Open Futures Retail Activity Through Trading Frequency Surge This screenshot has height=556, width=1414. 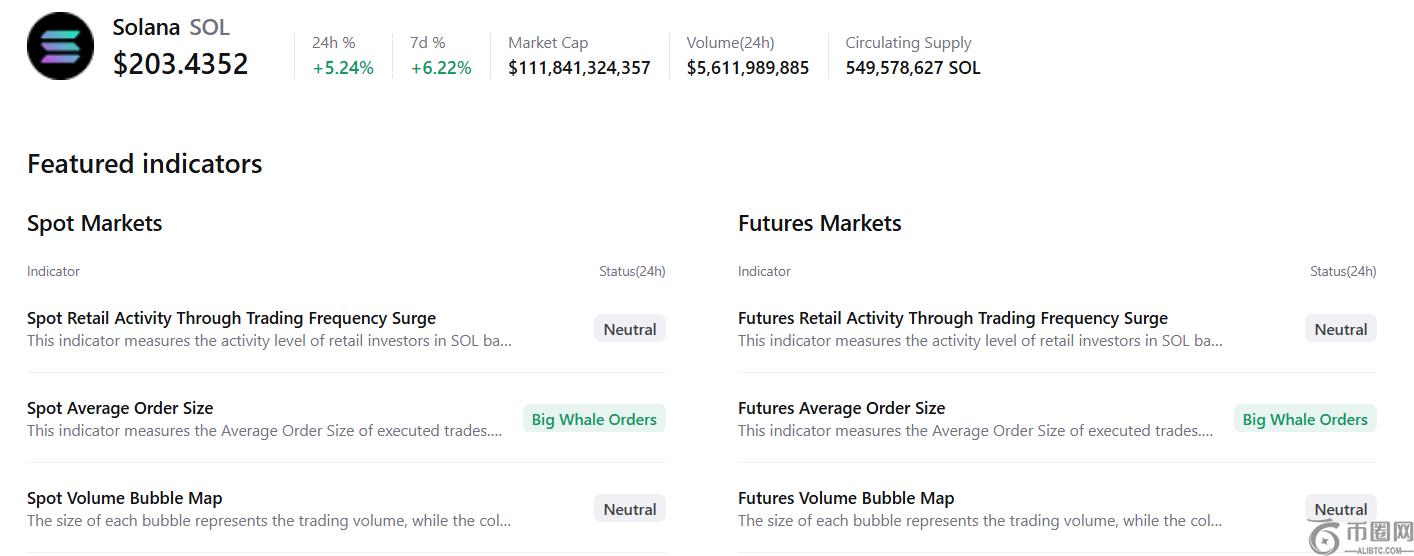tap(952, 318)
